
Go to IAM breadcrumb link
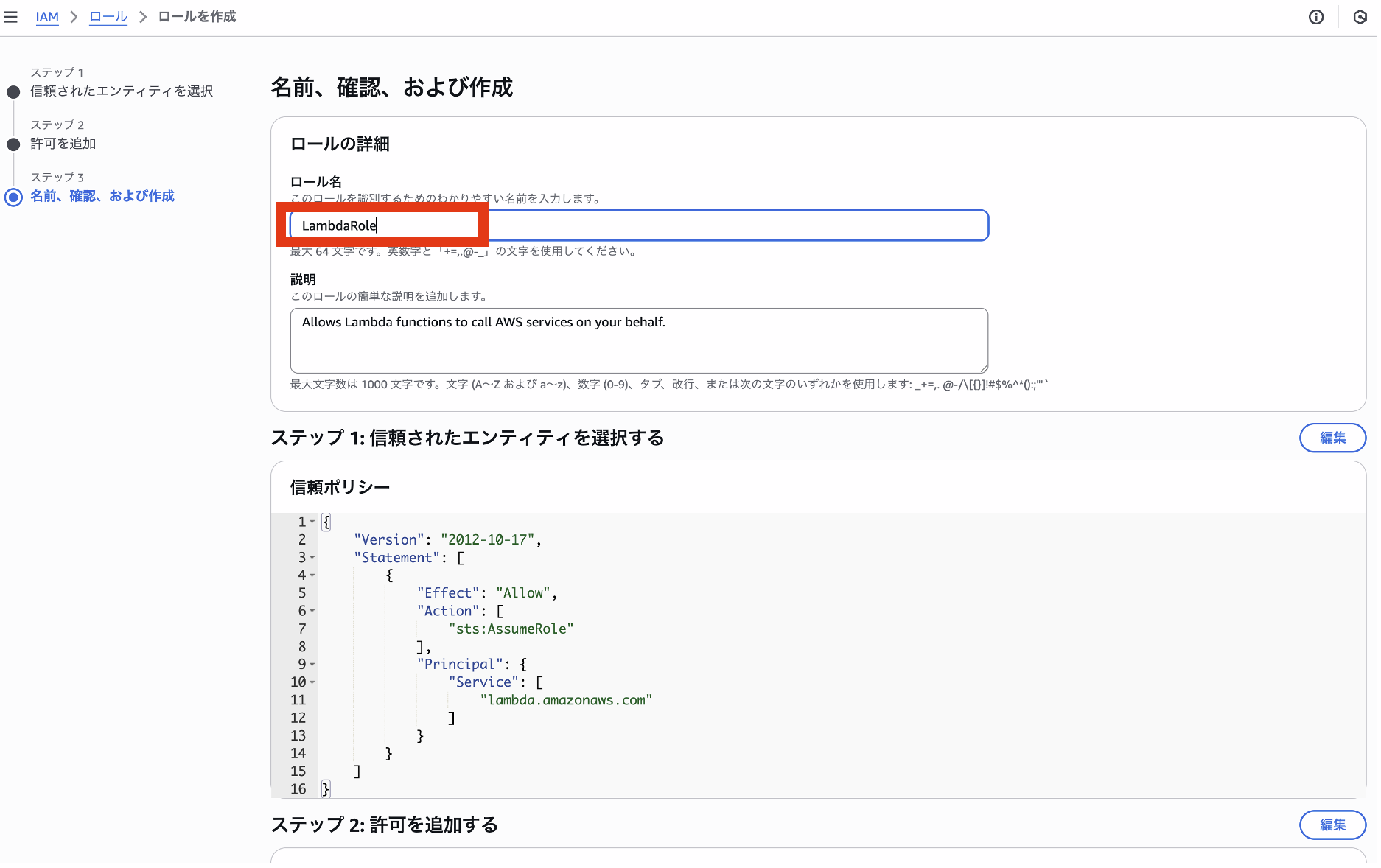(47, 17)
